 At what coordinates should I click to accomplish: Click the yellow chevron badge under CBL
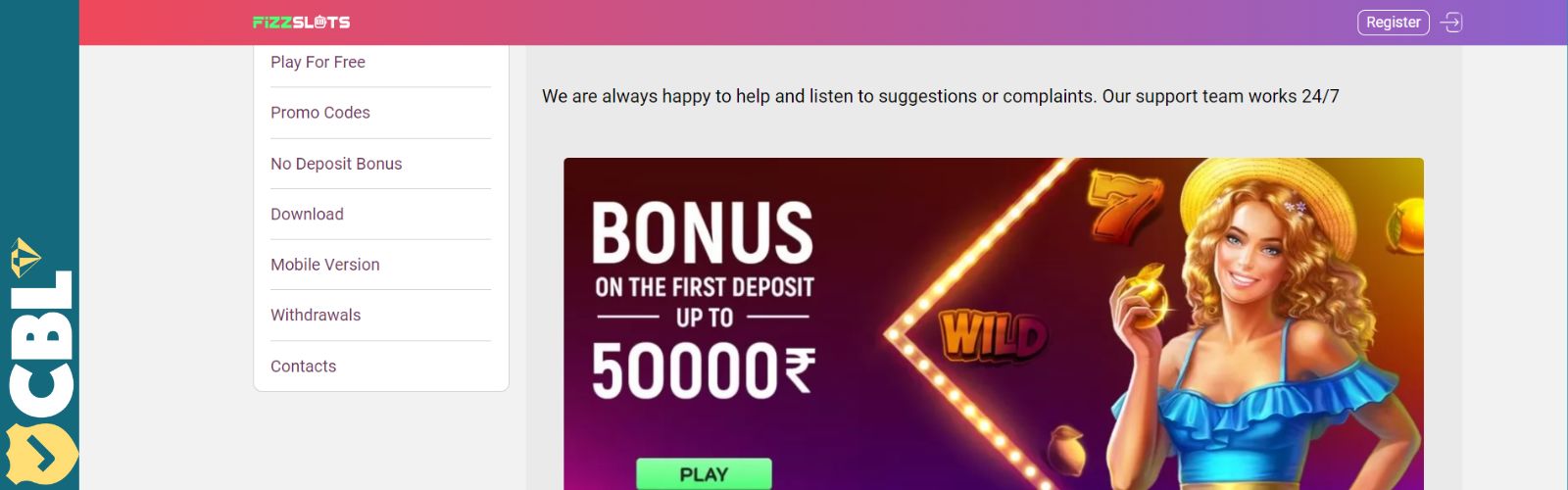pyautogui.click(x=39, y=454)
